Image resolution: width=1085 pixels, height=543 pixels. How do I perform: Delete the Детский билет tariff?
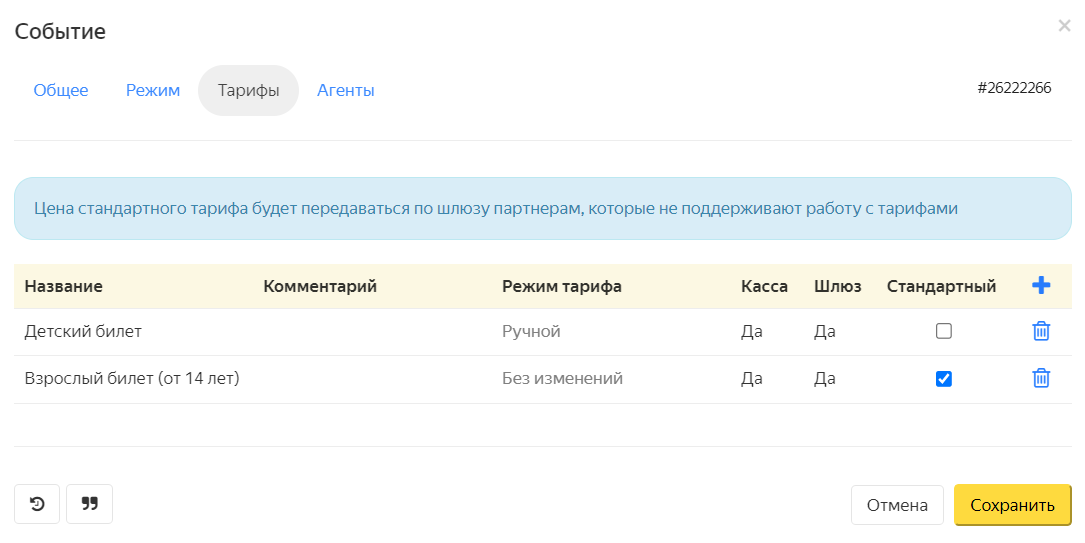(1041, 331)
